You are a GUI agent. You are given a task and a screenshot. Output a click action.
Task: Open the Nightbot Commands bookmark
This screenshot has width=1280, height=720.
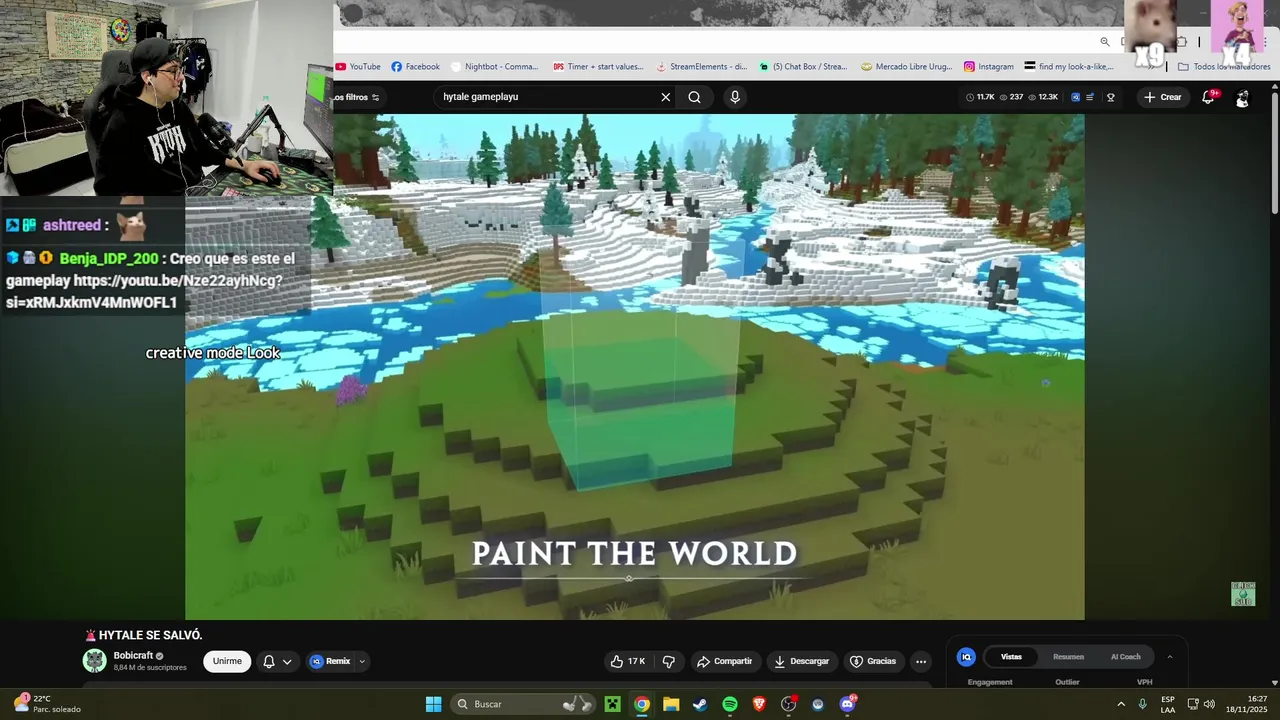click(495, 67)
